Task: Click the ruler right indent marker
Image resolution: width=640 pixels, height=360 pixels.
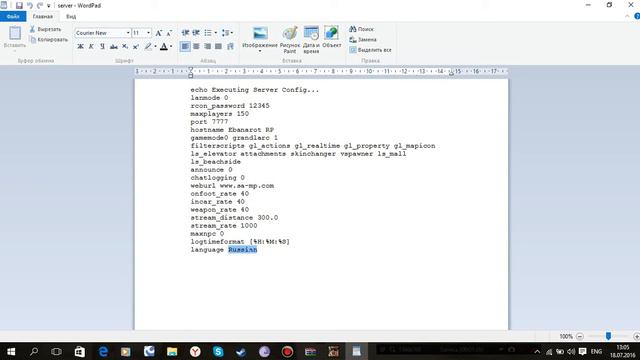Action: point(451,73)
